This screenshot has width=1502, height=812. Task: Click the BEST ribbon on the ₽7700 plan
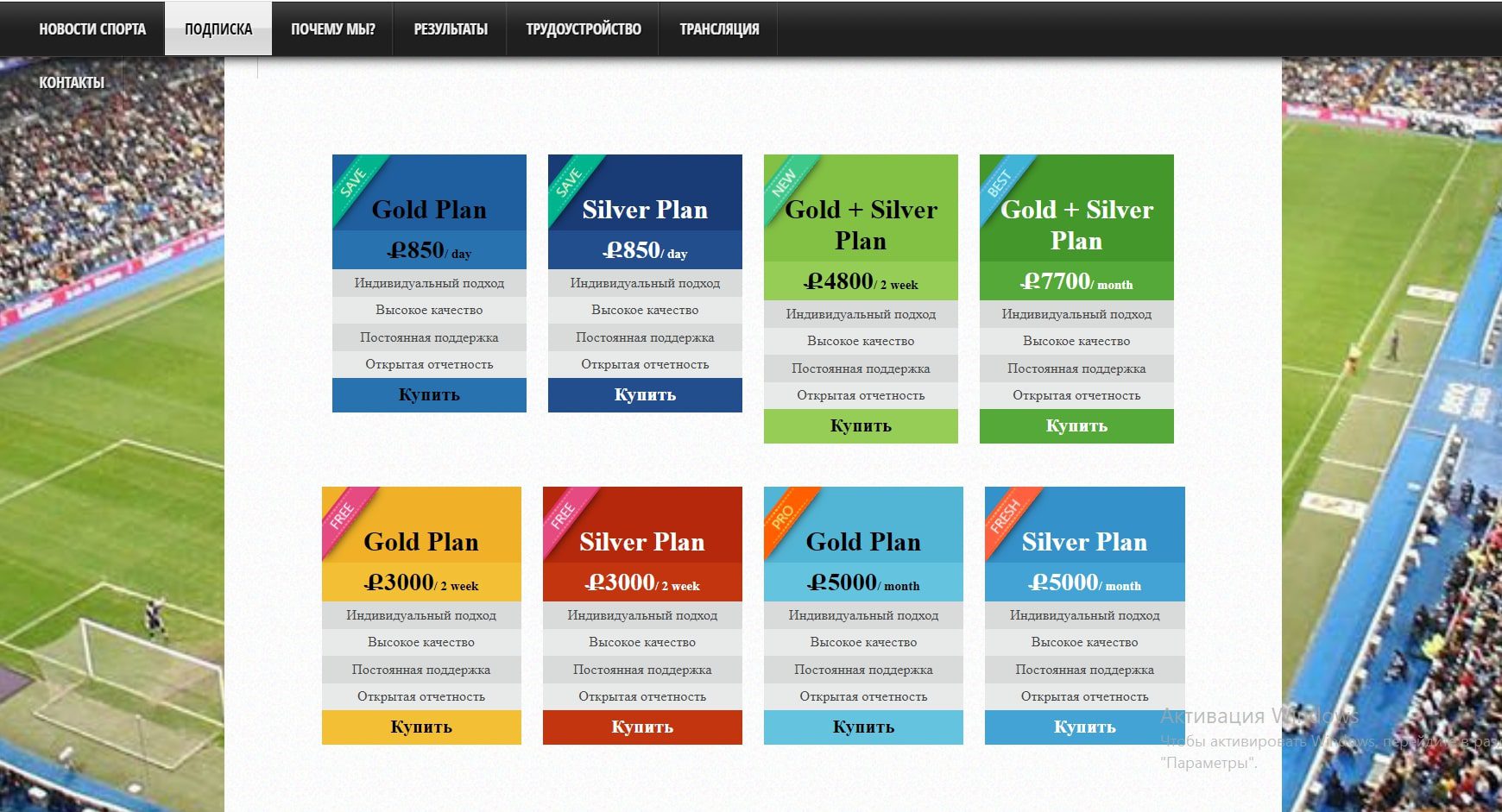[x=1001, y=182]
